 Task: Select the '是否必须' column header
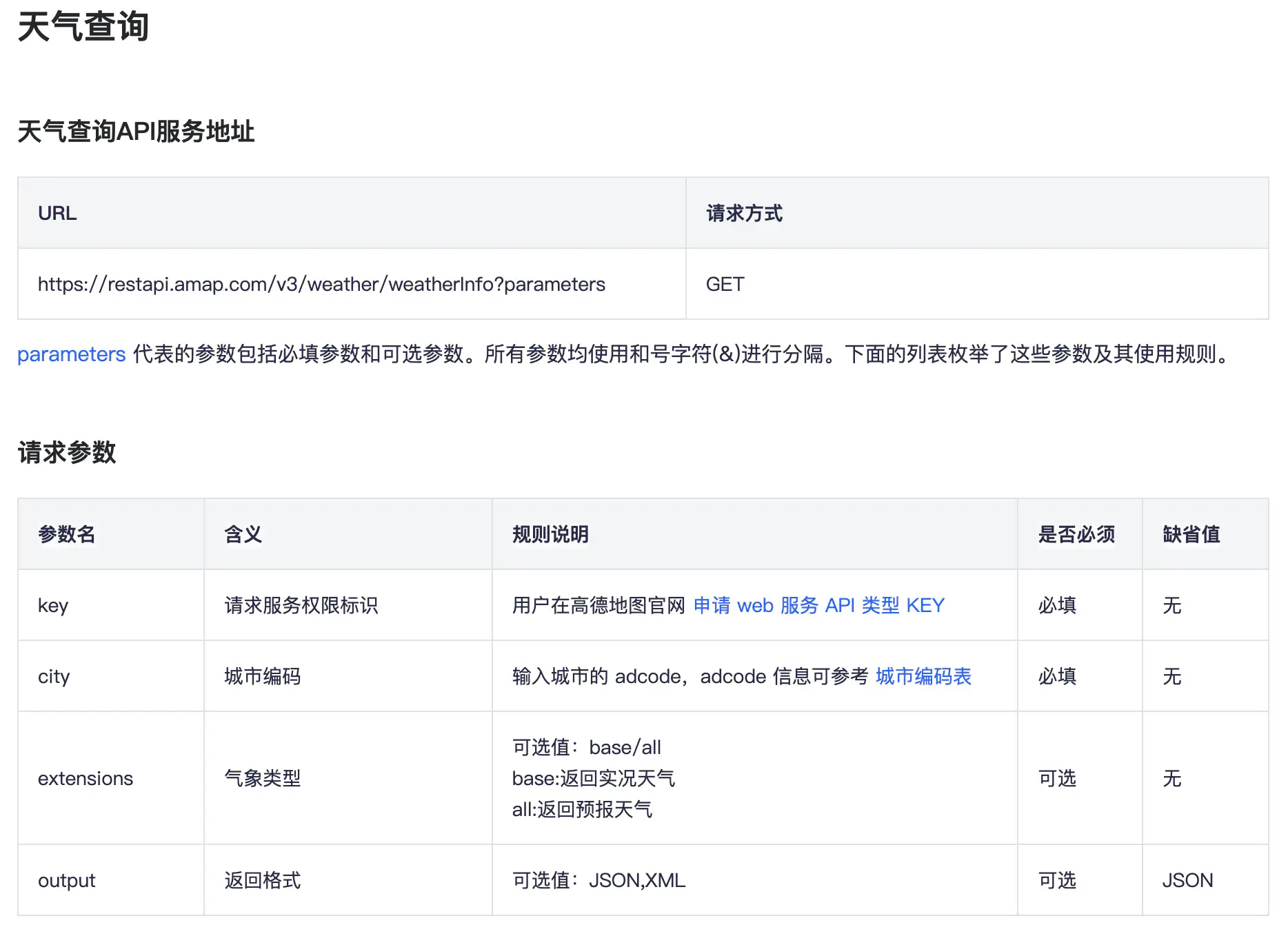[1080, 534]
